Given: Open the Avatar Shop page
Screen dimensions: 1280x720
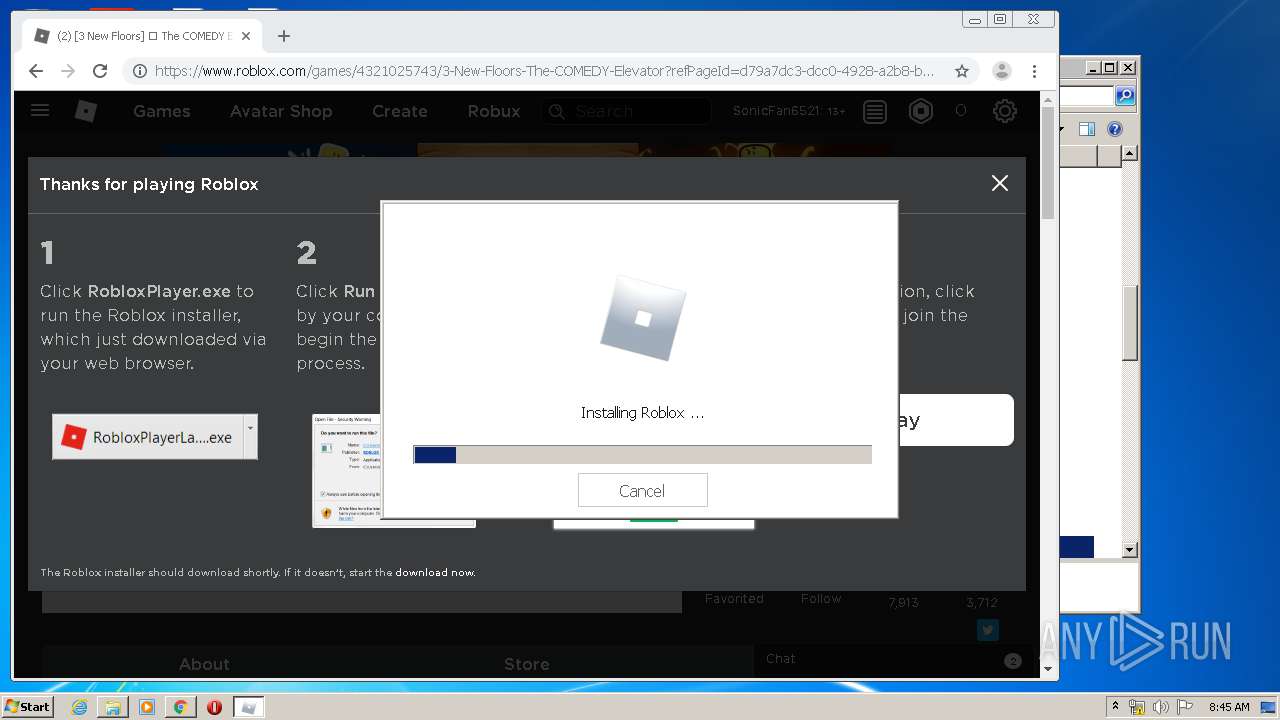Looking at the screenshot, I should coord(281,111).
